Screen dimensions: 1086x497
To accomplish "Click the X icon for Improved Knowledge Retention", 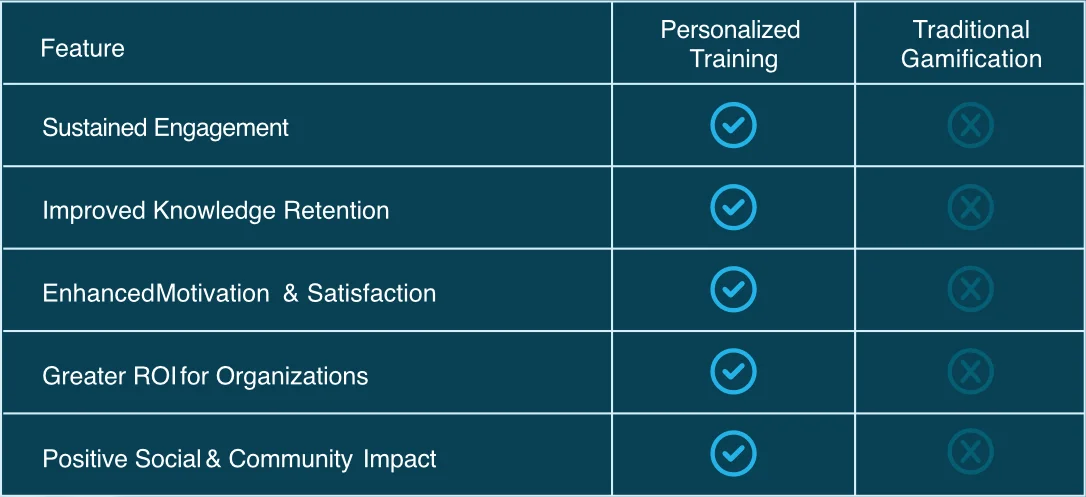I will coord(970,208).
